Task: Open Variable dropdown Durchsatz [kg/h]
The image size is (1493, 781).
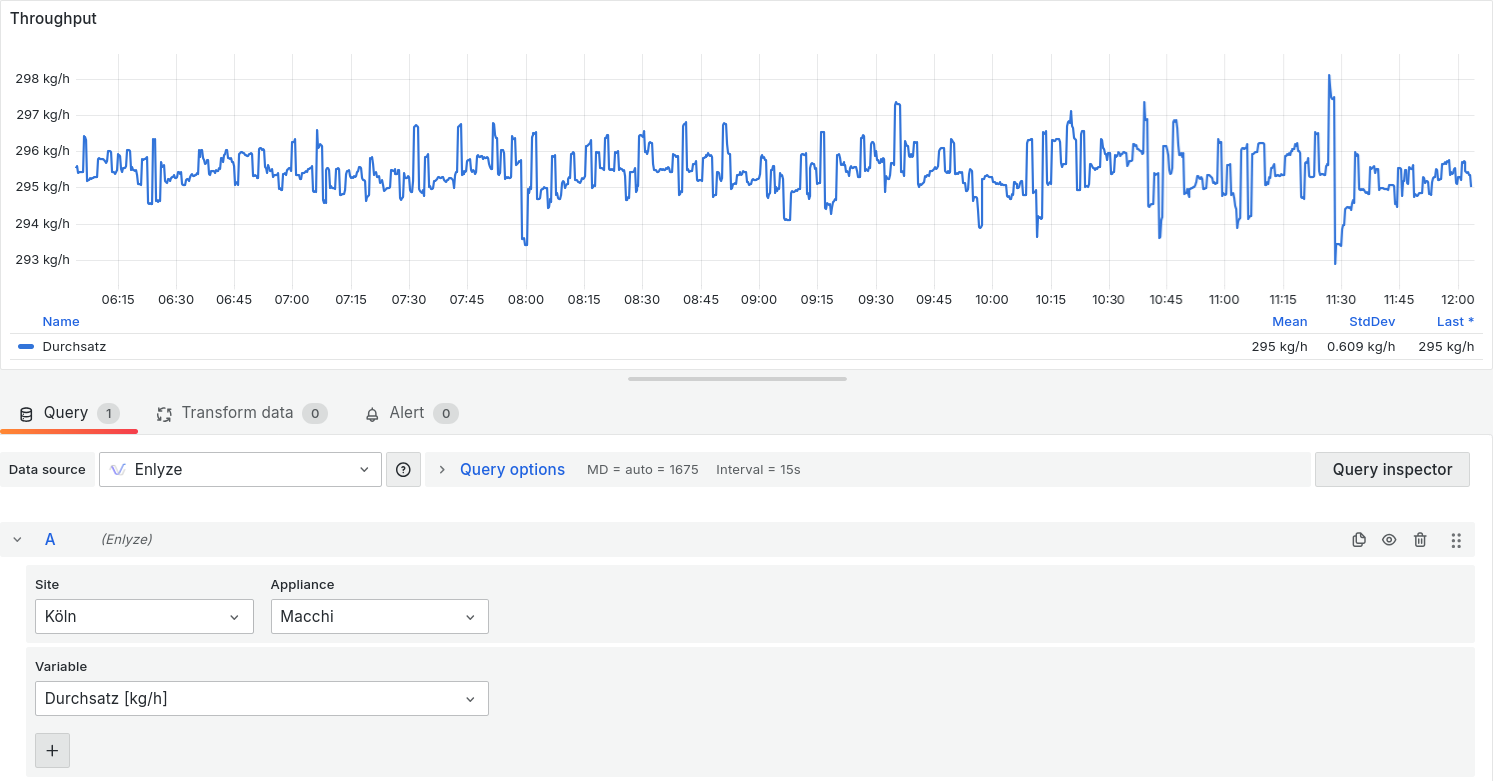Action: pos(261,699)
